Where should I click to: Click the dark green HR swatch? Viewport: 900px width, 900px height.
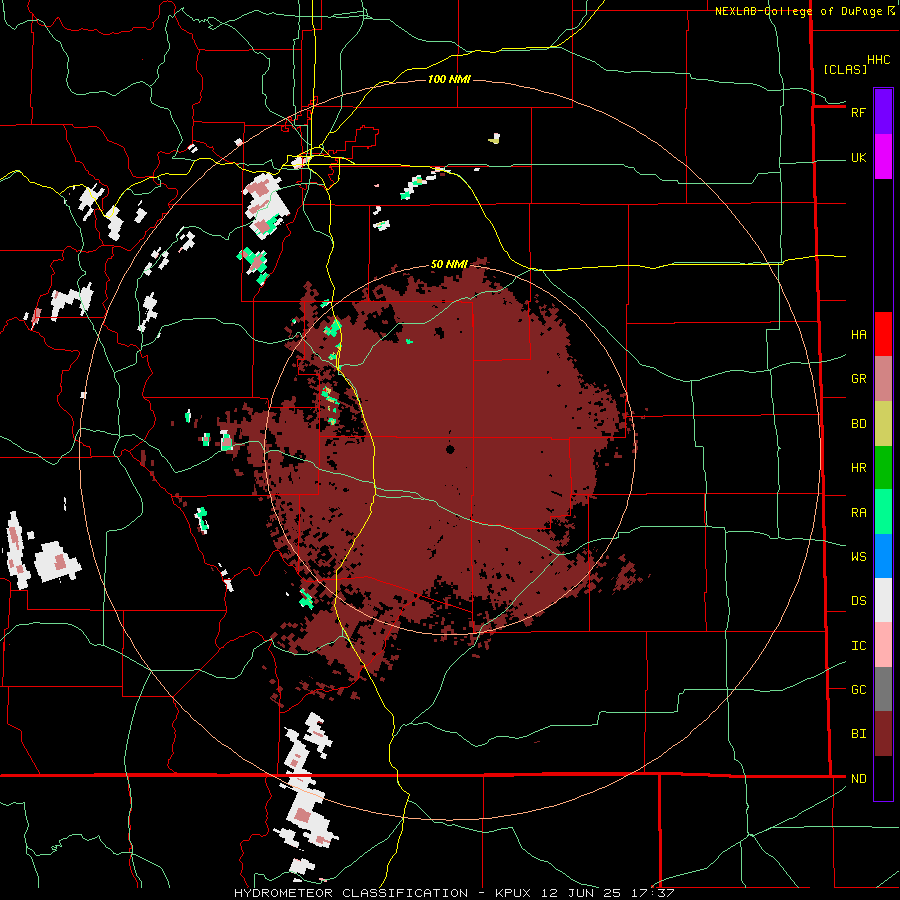883,468
